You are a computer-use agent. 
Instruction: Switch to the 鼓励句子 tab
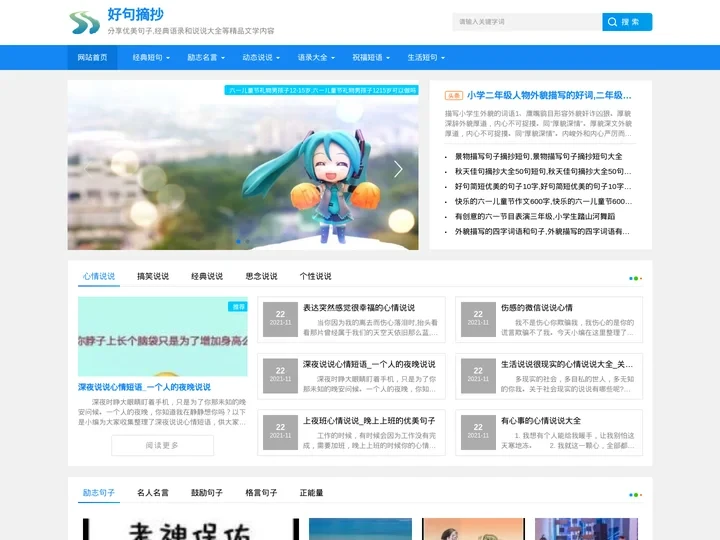pyautogui.click(x=207, y=493)
